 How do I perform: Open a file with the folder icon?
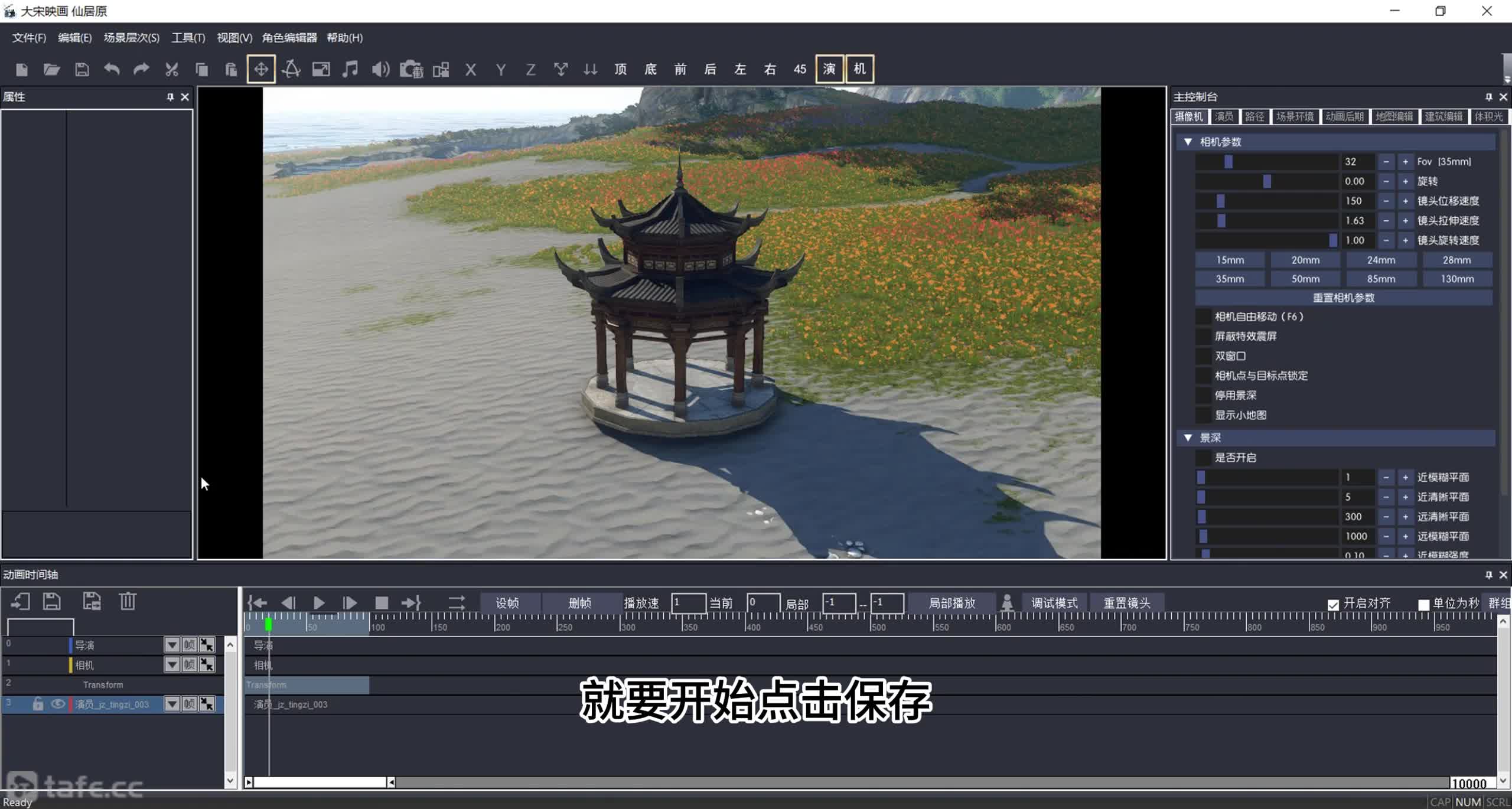pos(52,70)
